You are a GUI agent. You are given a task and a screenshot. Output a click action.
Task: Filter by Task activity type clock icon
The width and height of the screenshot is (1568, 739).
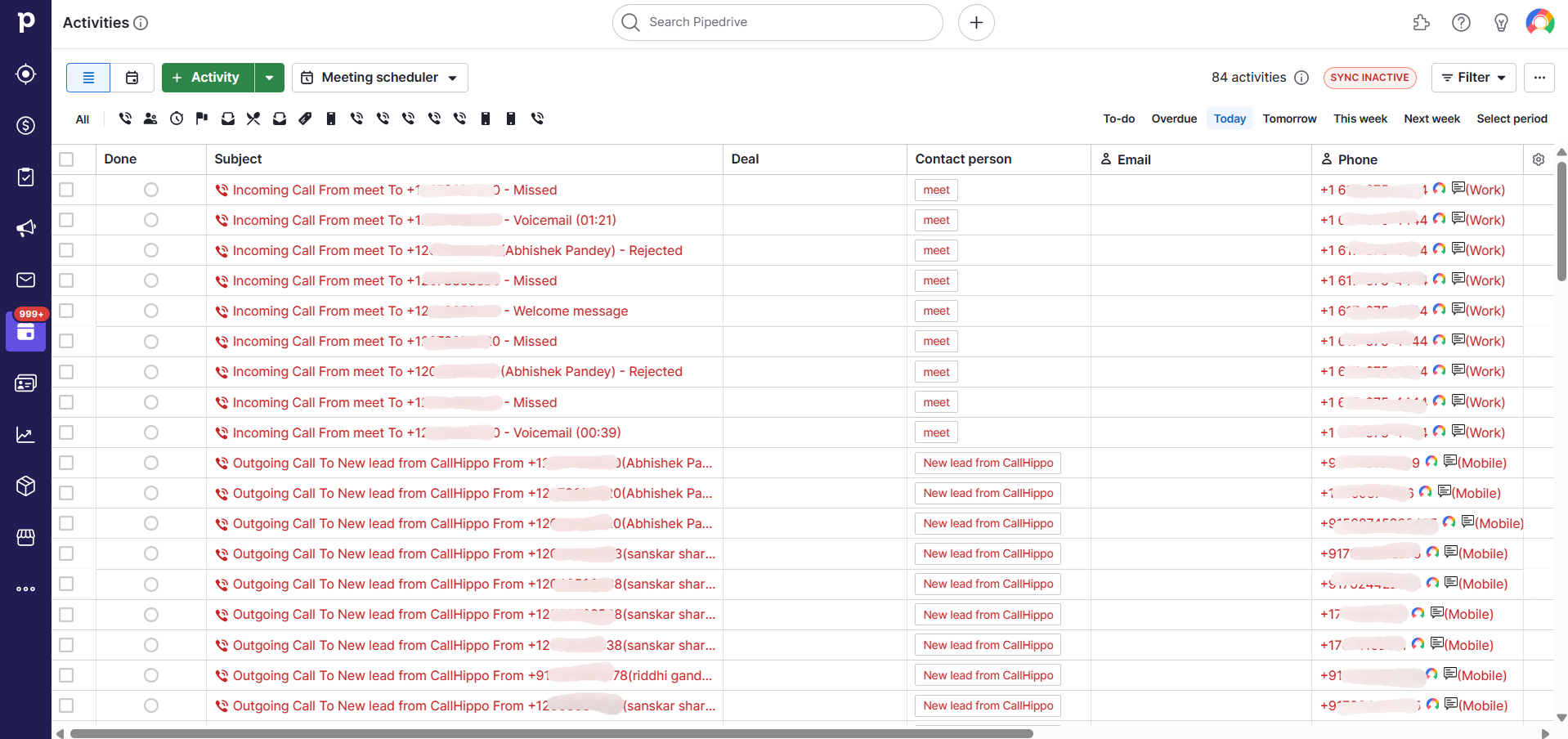(177, 119)
